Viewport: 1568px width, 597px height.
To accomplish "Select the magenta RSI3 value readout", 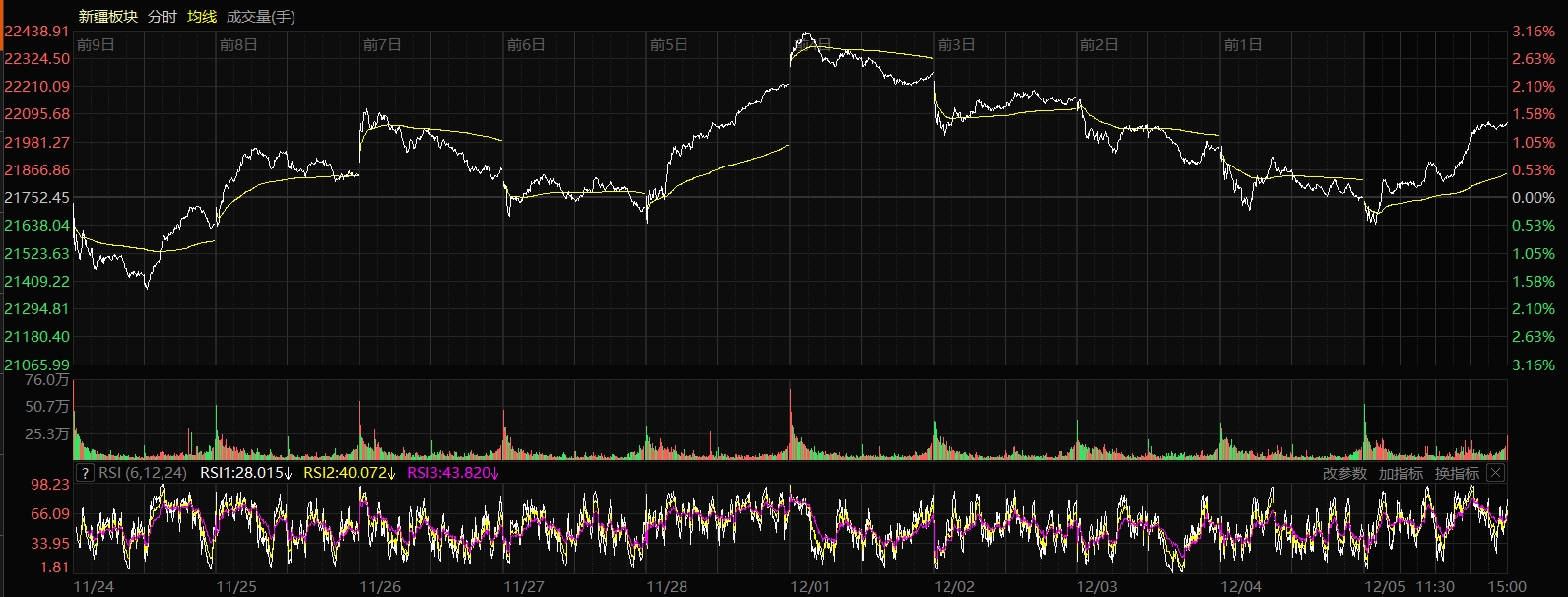I will click(x=453, y=473).
